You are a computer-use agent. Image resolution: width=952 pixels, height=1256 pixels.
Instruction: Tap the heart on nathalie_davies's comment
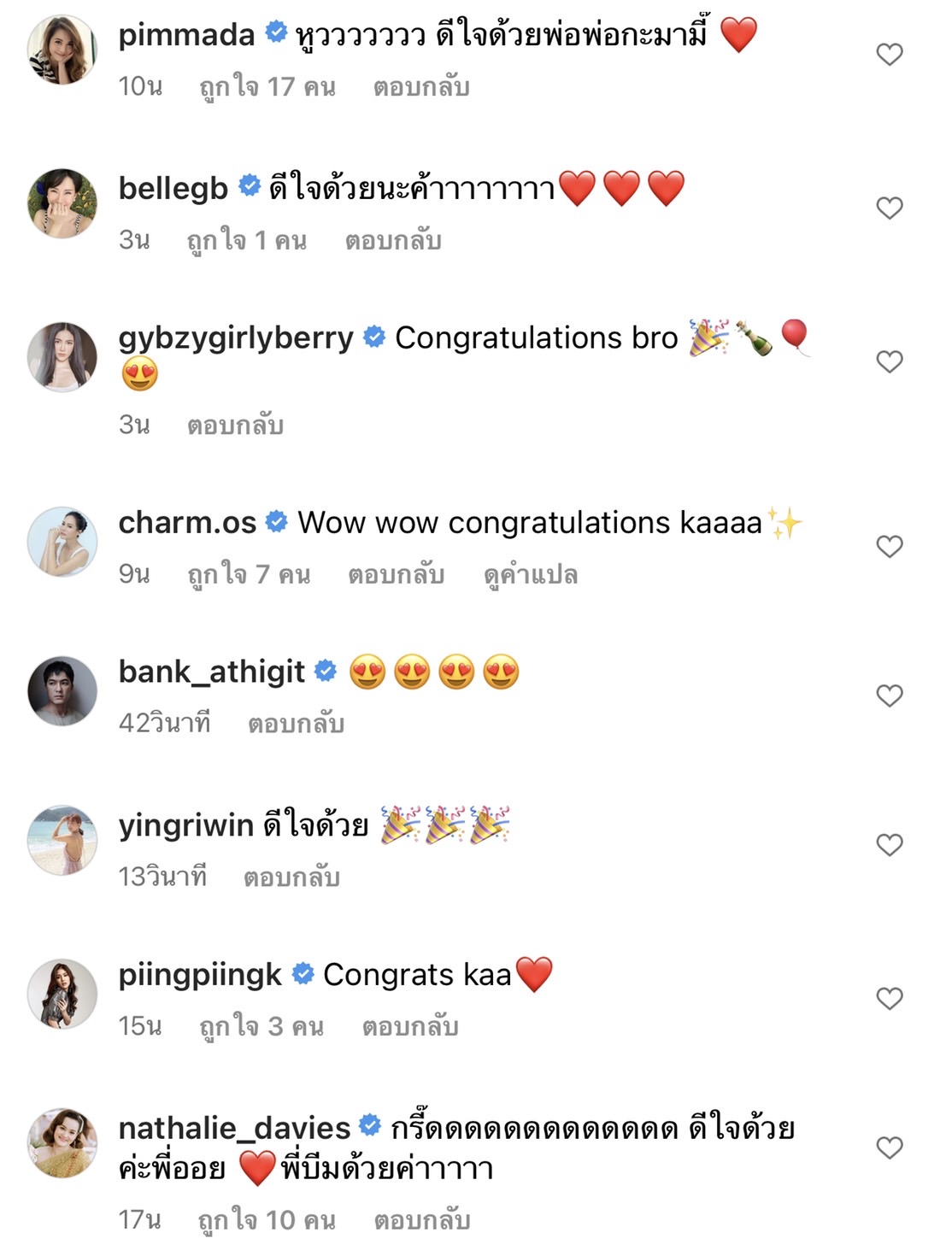pyautogui.click(x=889, y=1147)
